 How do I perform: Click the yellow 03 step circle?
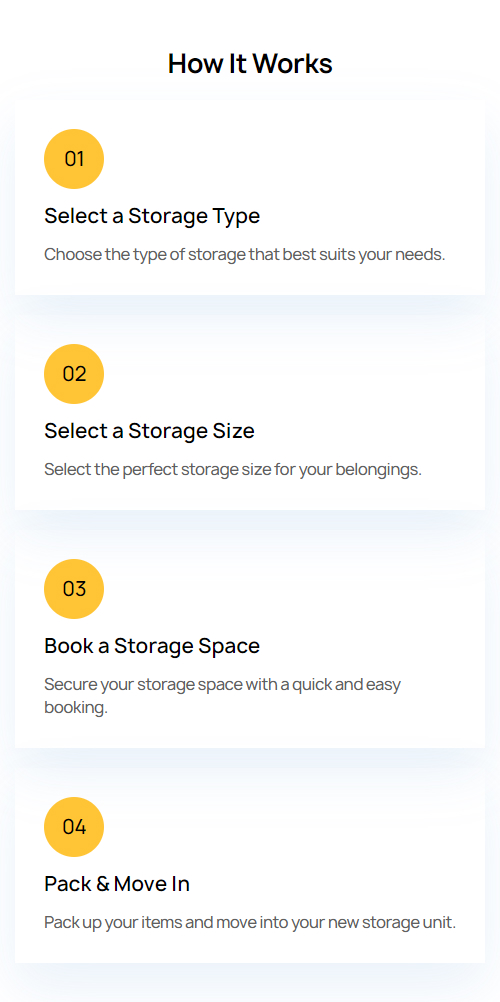pyautogui.click(x=74, y=589)
